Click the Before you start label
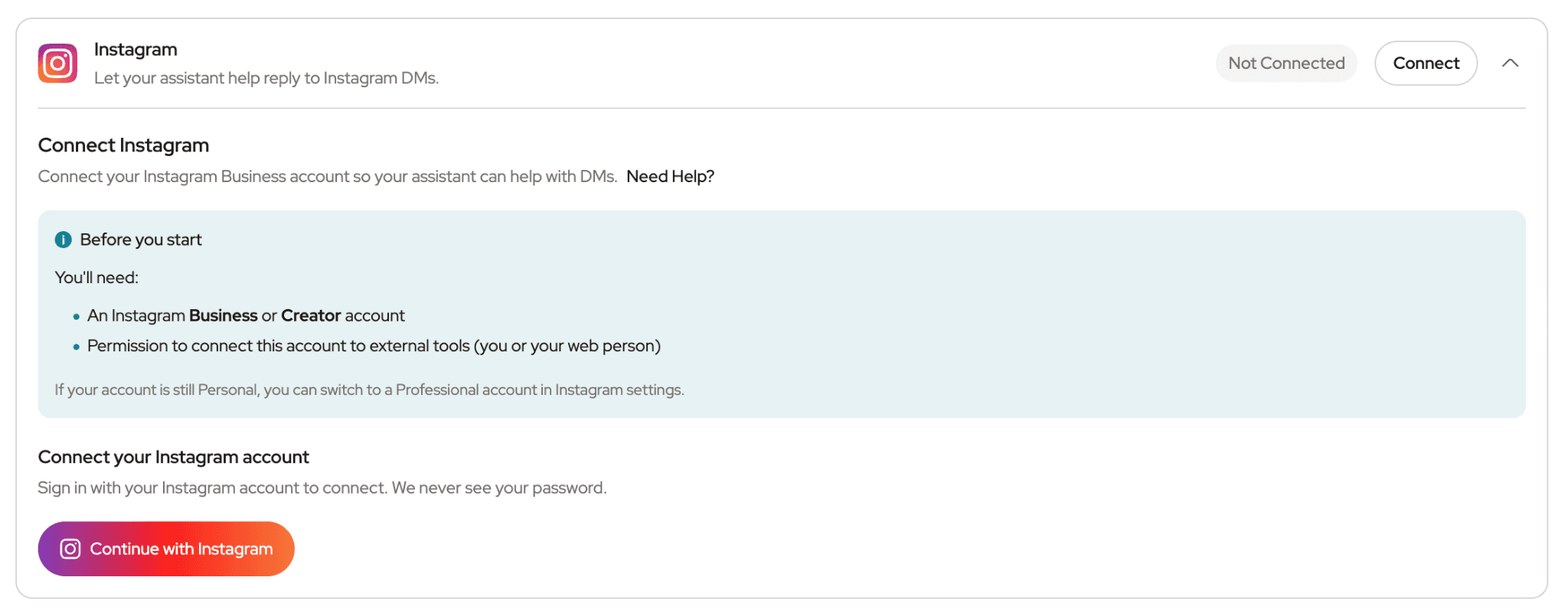Image resolution: width=1568 pixels, height=613 pixels. pos(141,240)
